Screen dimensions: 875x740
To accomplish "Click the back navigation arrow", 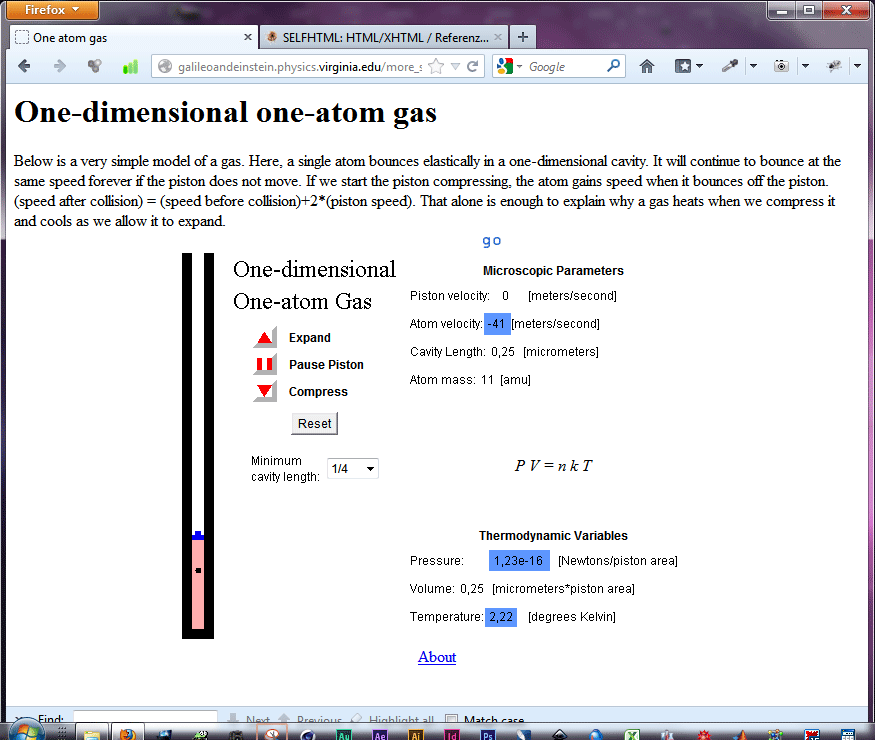I will point(25,66).
